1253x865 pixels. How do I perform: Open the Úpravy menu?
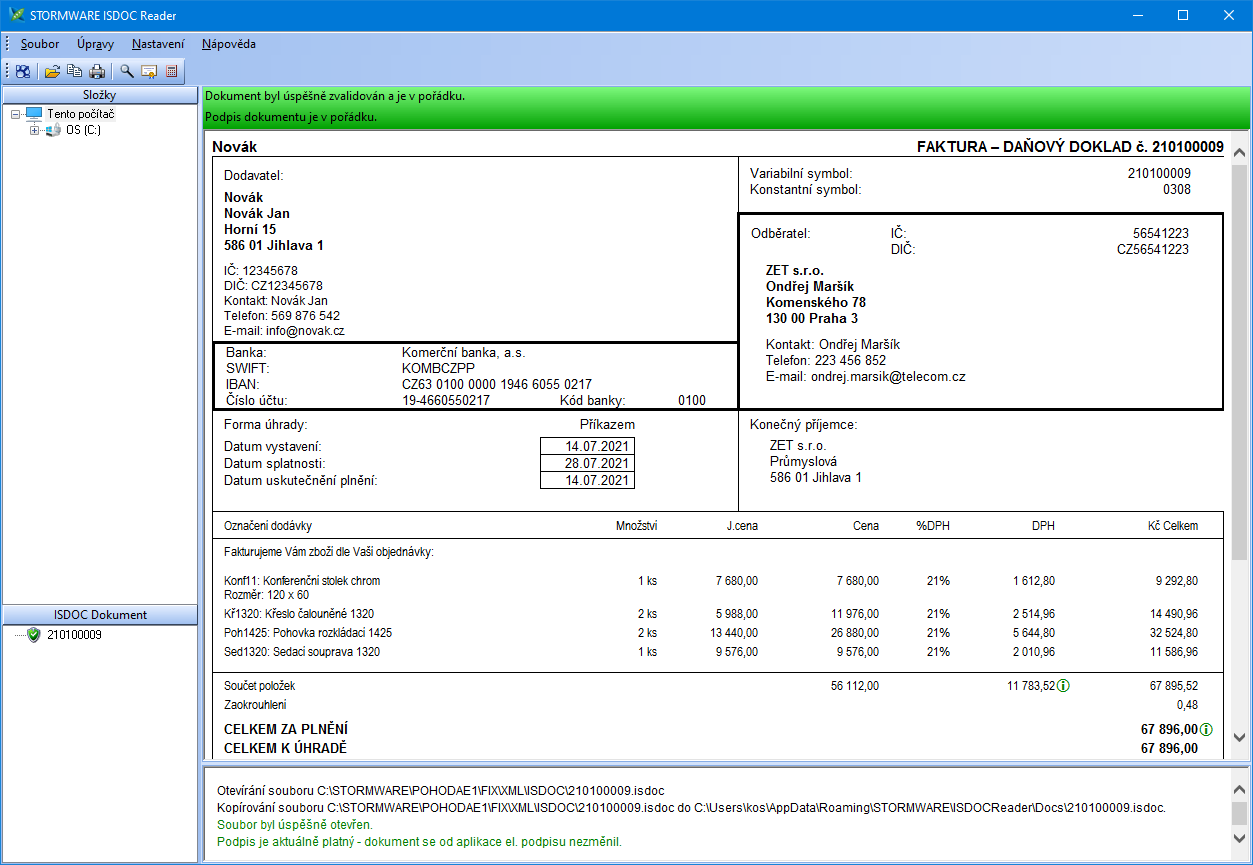pos(95,44)
